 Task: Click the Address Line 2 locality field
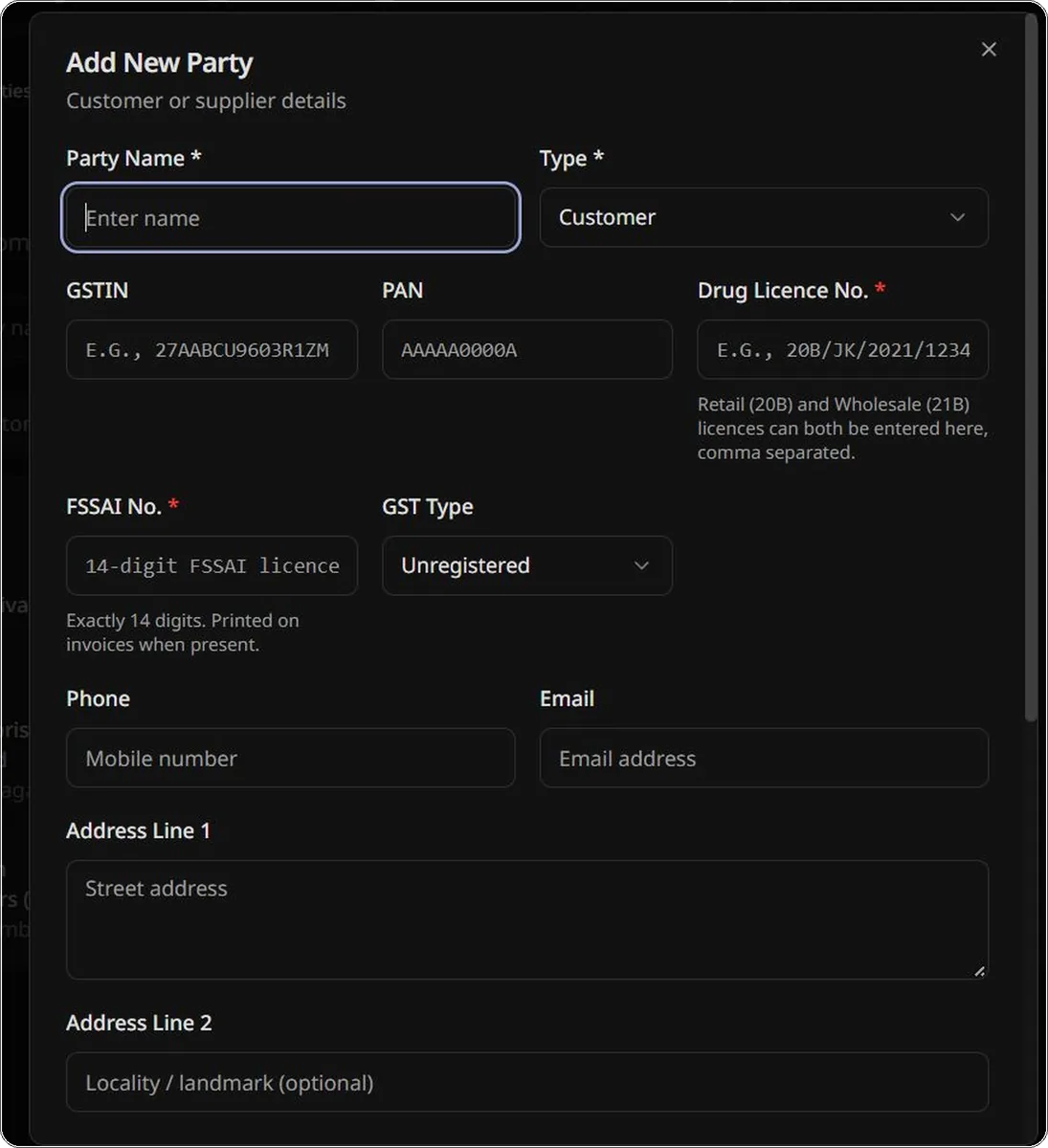527,1083
